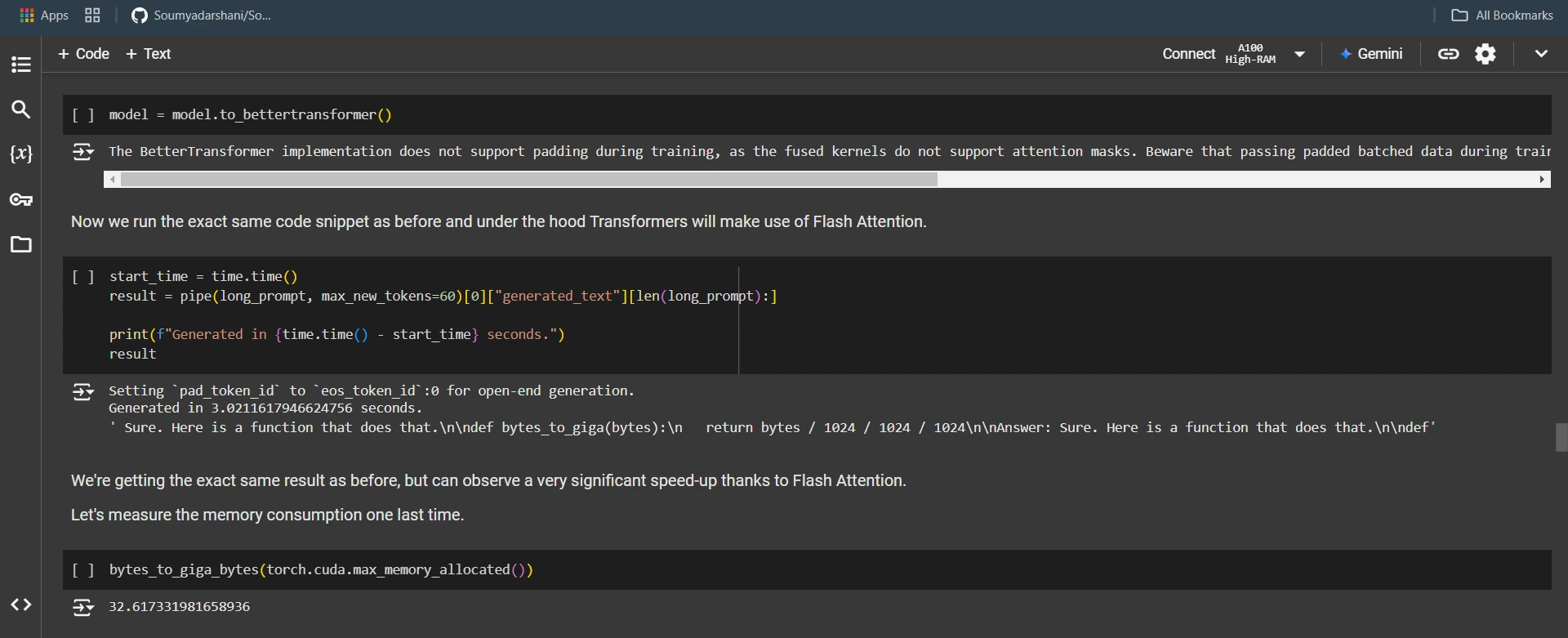The height and width of the screenshot is (638, 1568).
Task: Open the Gemini assistant
Action: click(x=1371, y=54)
